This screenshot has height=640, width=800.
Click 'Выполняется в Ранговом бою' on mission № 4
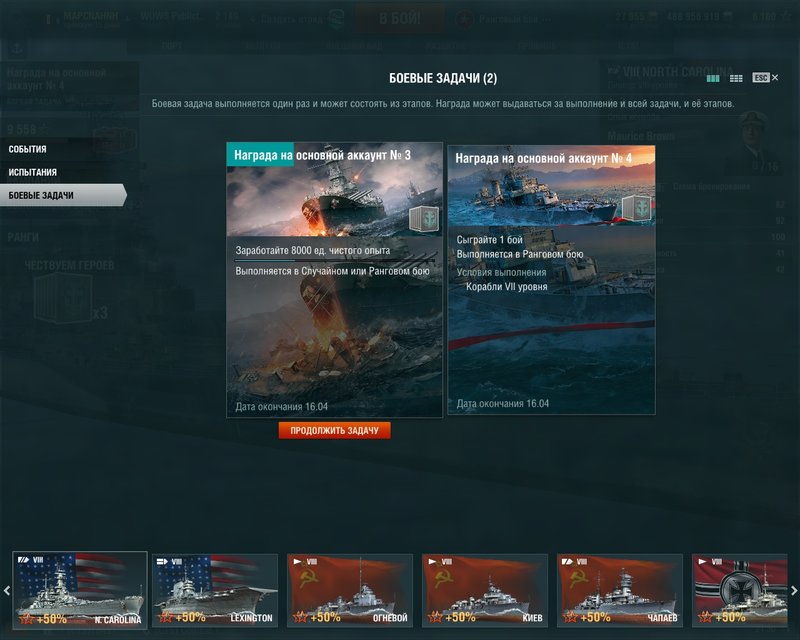coord(519,254)
